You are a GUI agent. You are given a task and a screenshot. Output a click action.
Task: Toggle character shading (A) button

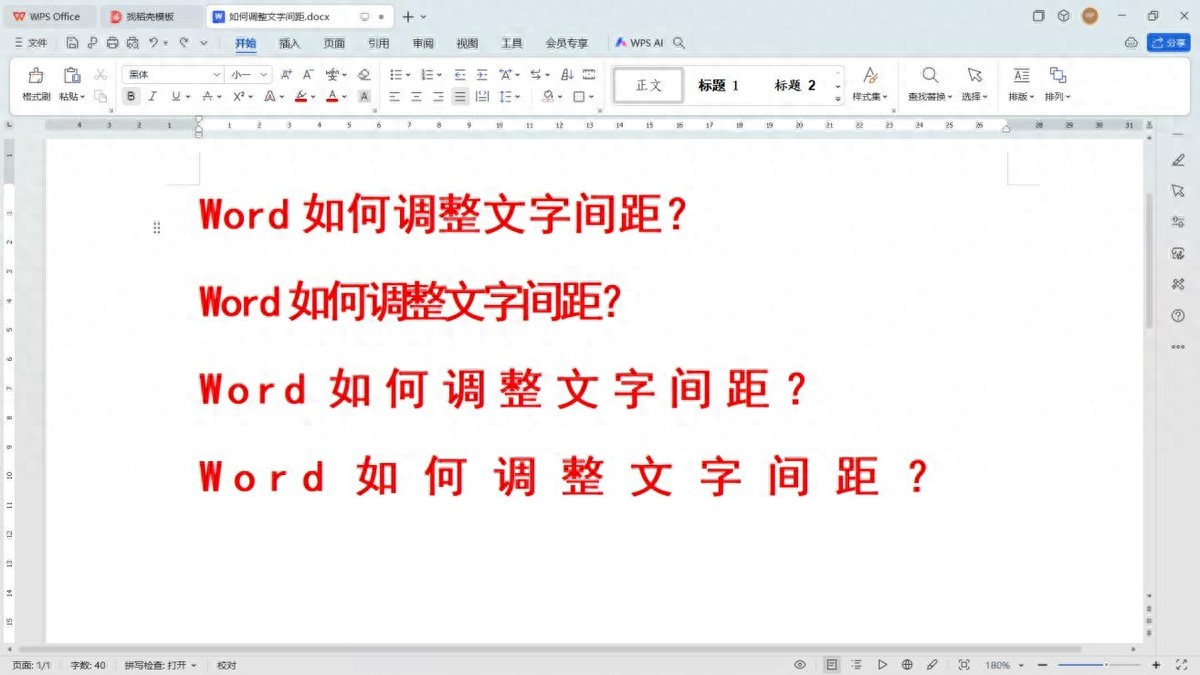click(x=364, y=97)
